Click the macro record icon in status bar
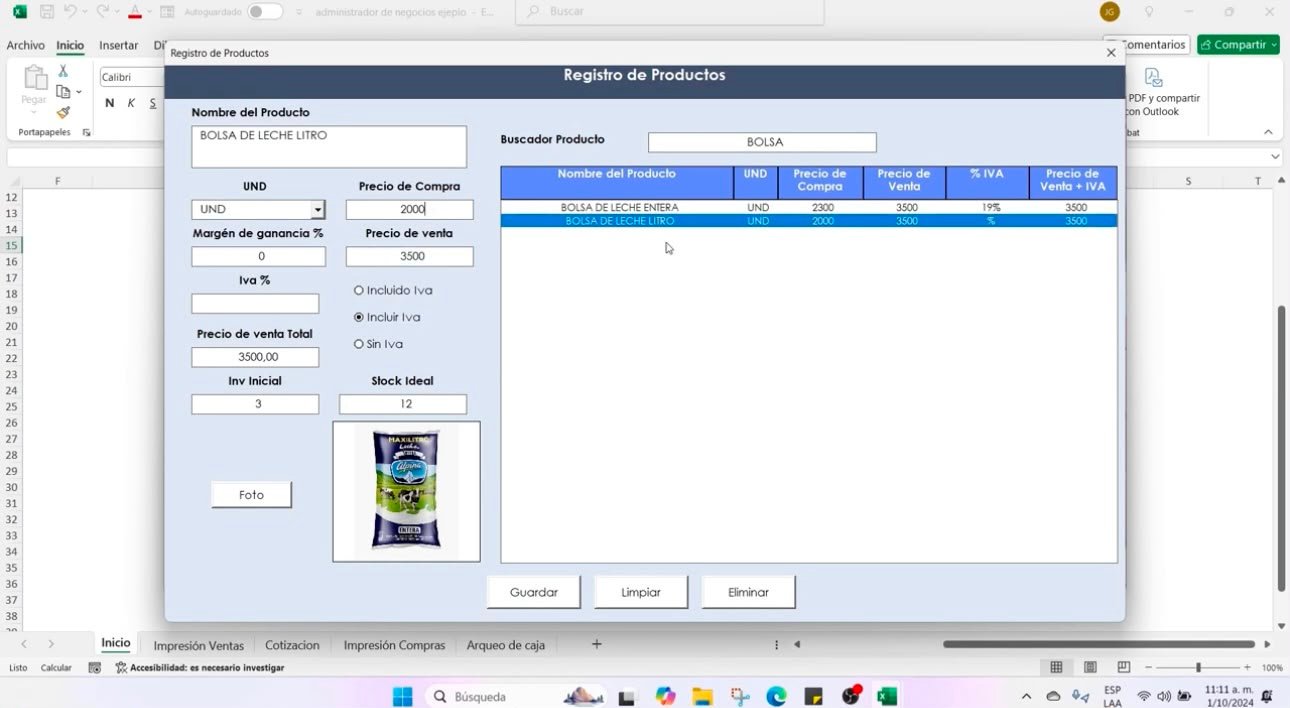 tap(94, 667)
